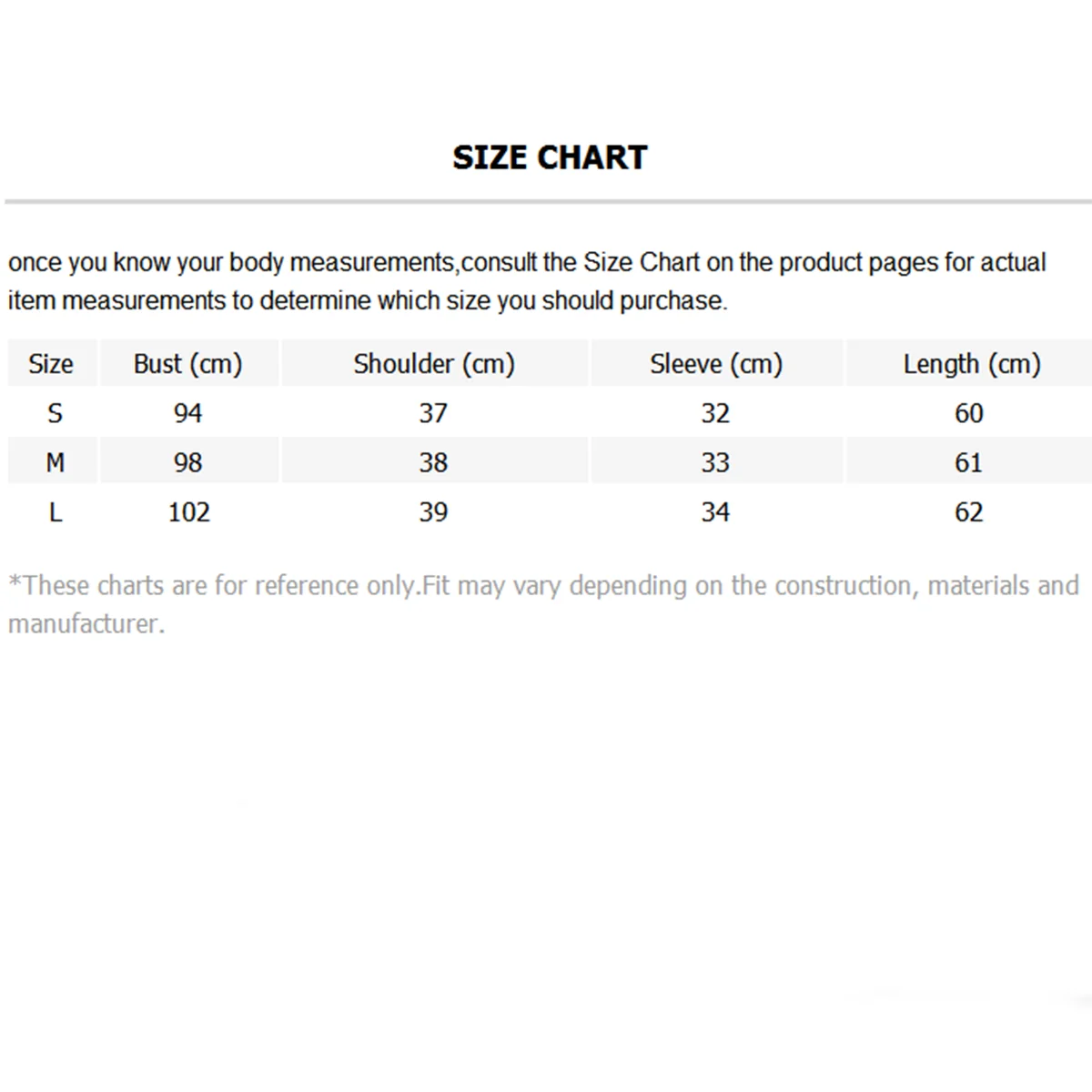Select the L size row label
The height and width of the screenshot is (1092, 1092).
pyautogui.click(x=55, y=511)
